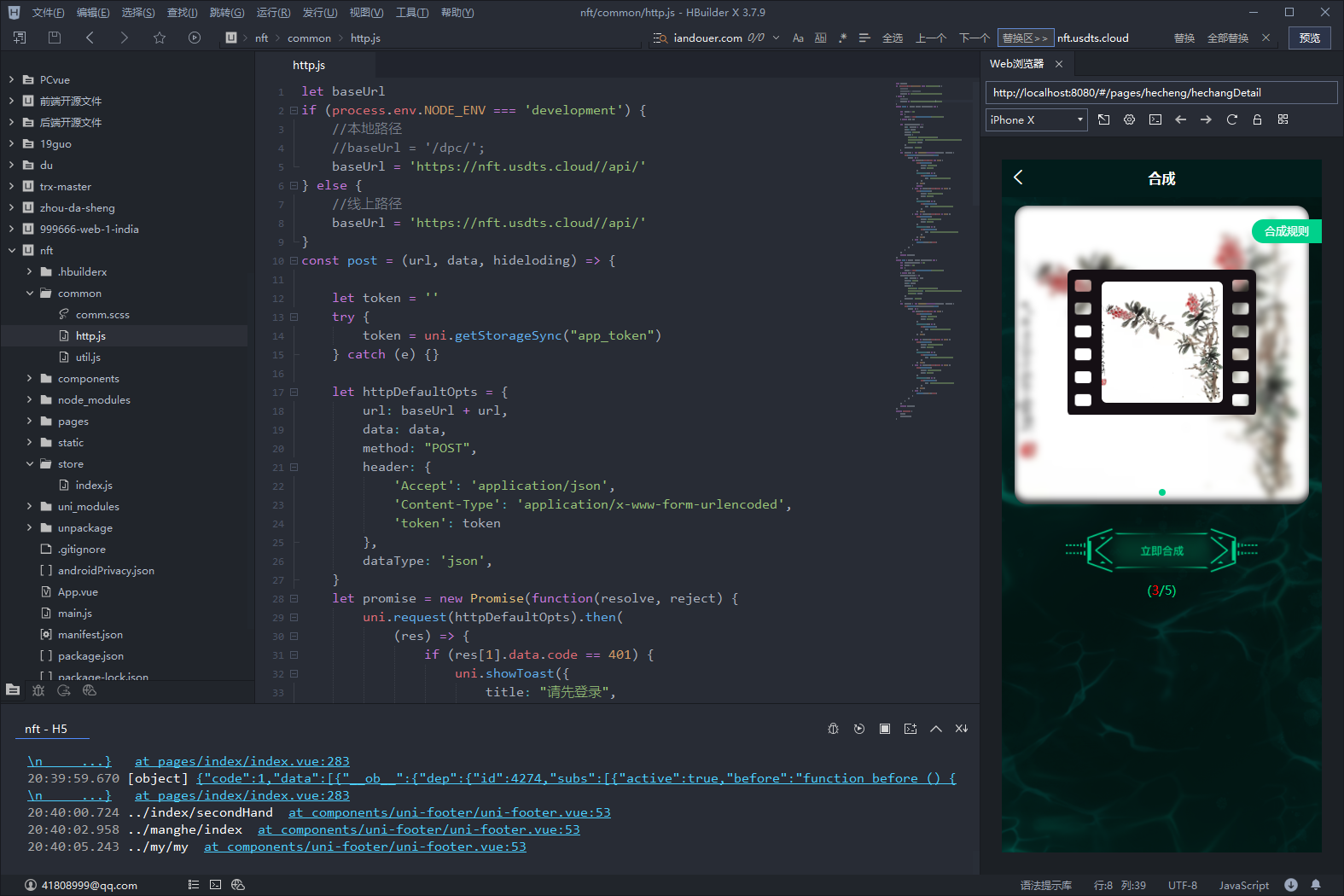Open the 工具(T) menu
Viewport: 1344px width, 896px height.
coord(412,12)
